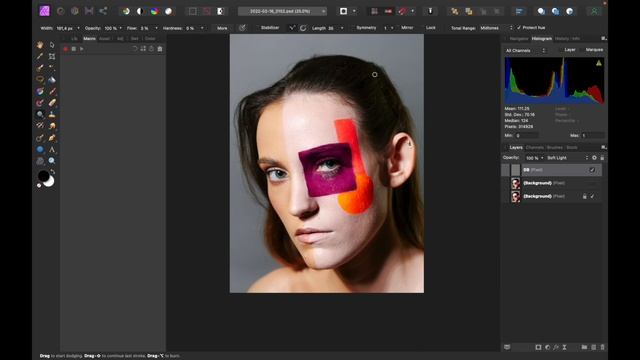Open the Macro panel tab
This screenshot has height=360, width=640.
click(89, 39)
